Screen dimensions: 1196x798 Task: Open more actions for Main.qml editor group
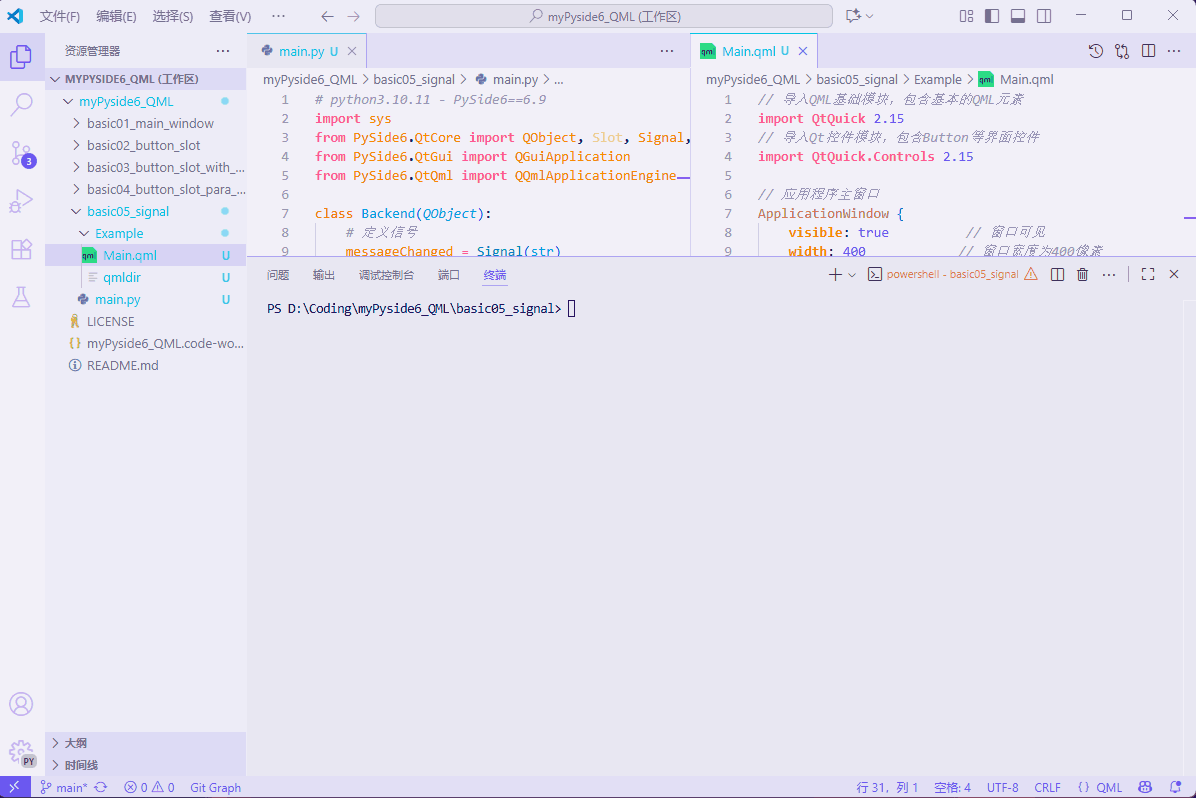point(1174,51)
